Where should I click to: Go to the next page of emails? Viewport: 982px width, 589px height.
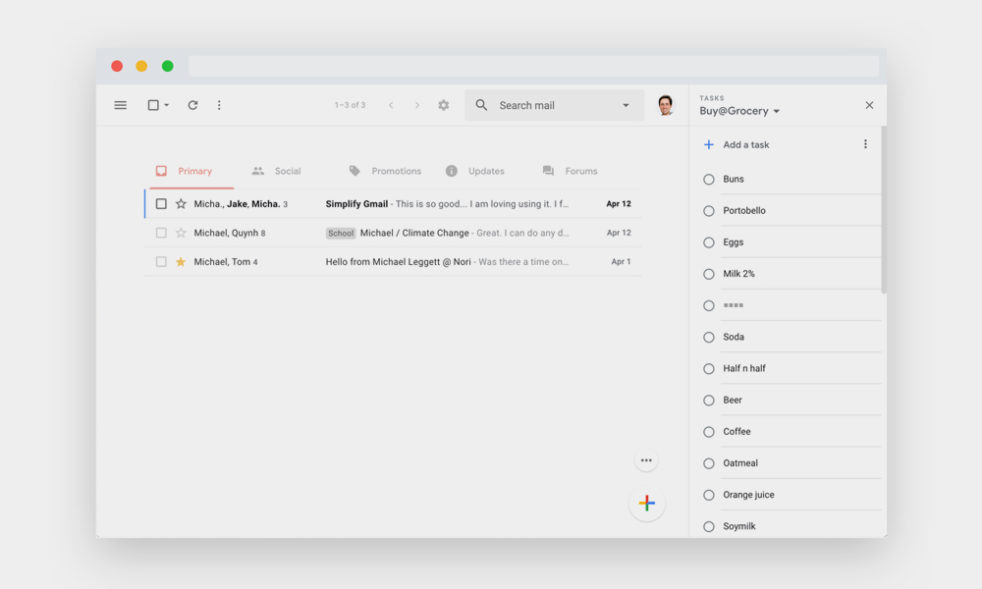click(x=418, y=104)
